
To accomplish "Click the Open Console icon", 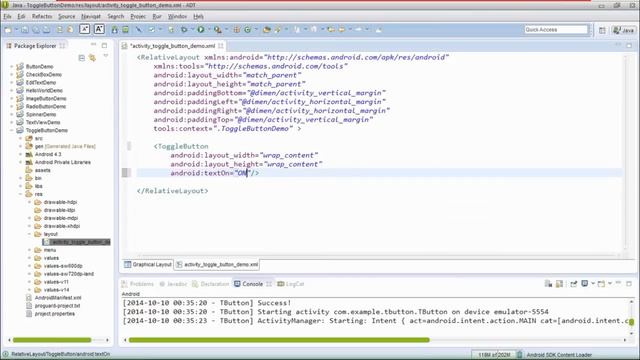I will tap(601, 284).
